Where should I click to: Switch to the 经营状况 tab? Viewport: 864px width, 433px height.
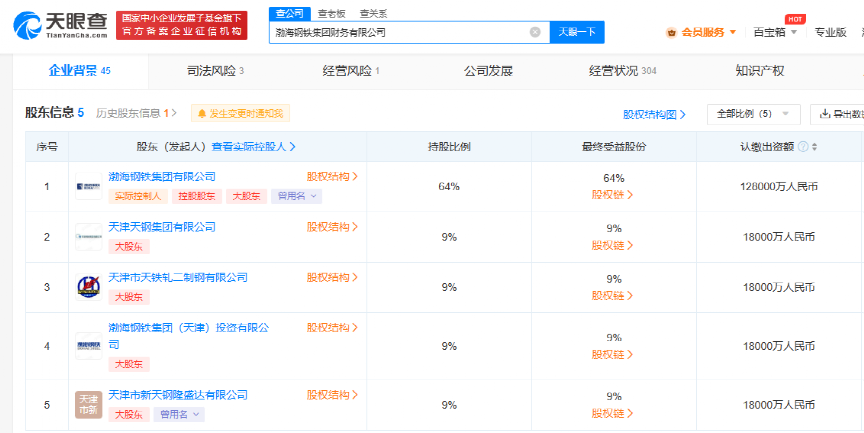coord(622,71)
